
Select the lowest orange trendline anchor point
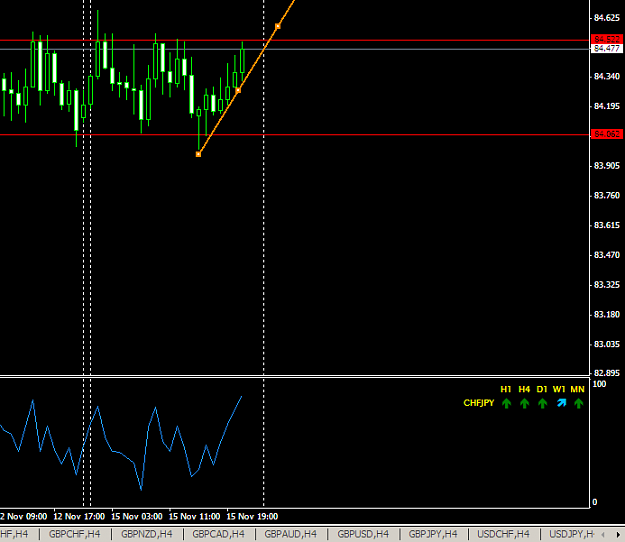click(x=199, y=154)
